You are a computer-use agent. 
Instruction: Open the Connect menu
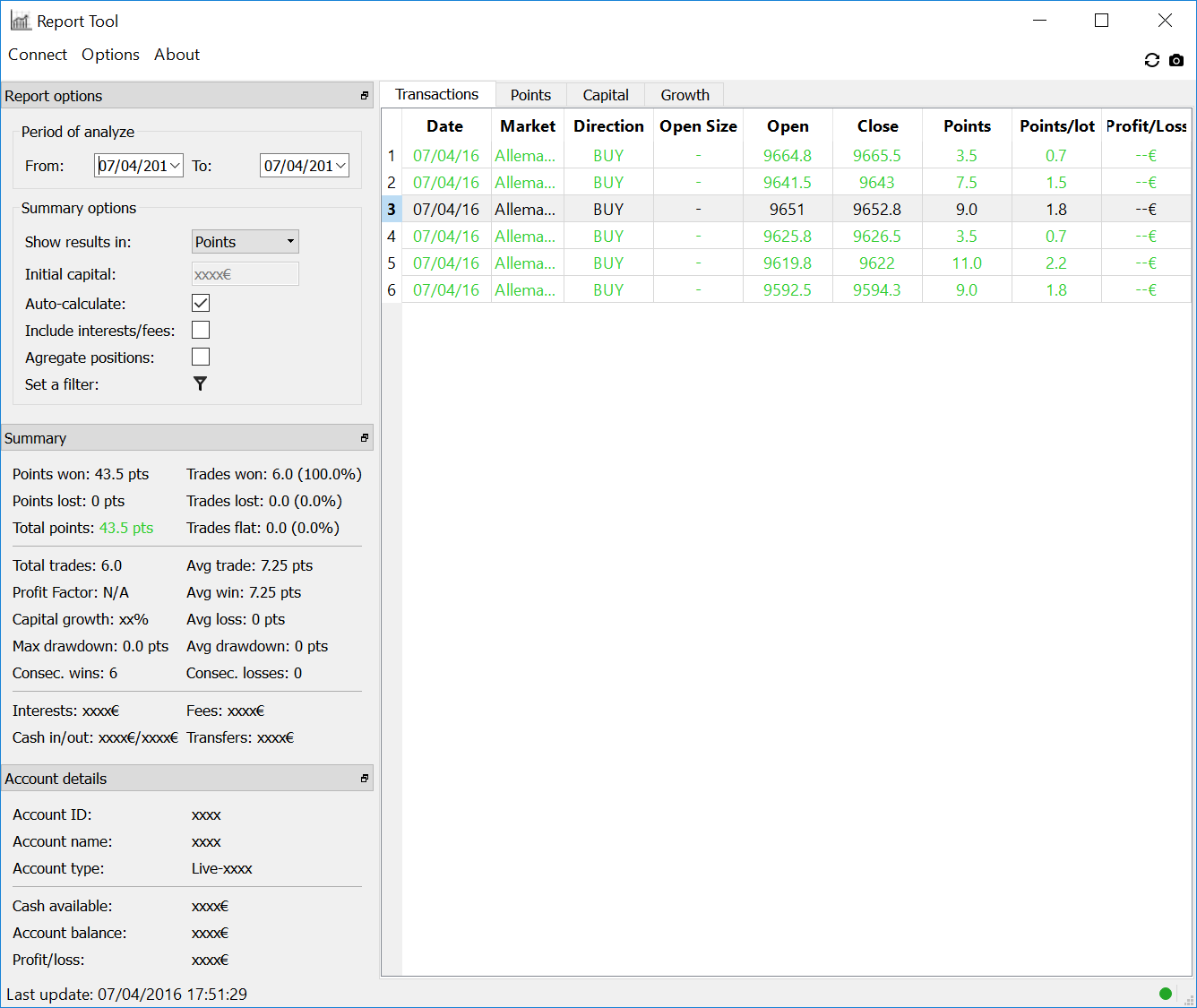tap(38, 55)
